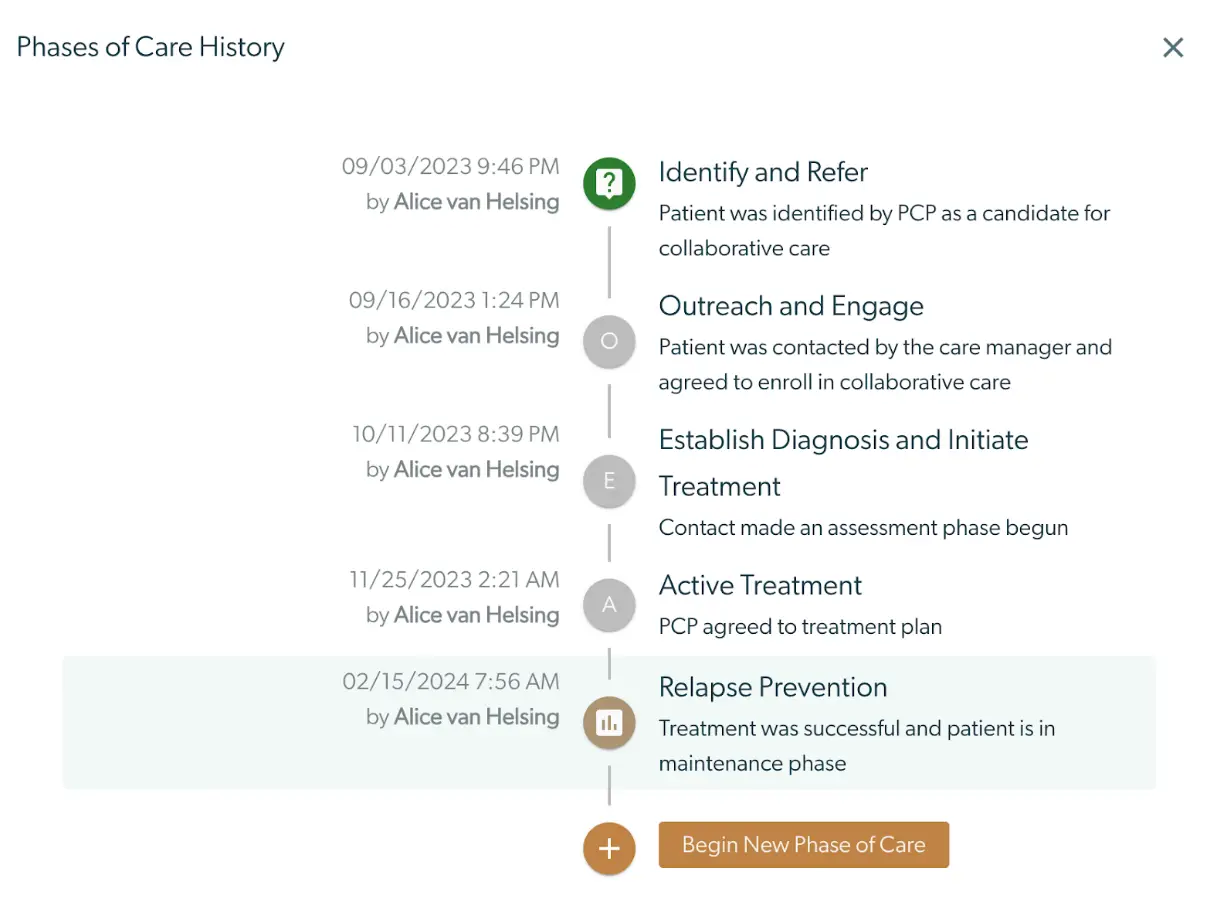The image size is (1222, 924).
Task: Click the Relapse Prevention phase heading
Action: pyautogui.click(x=772, y=687)
